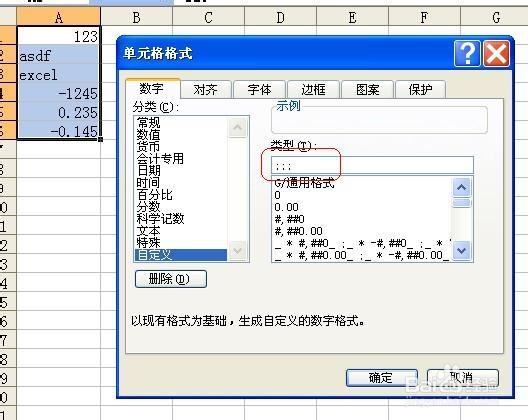Click cell containing asdf
The width and height of the screenshot is (528, 420).
click(x=59, y=55)
